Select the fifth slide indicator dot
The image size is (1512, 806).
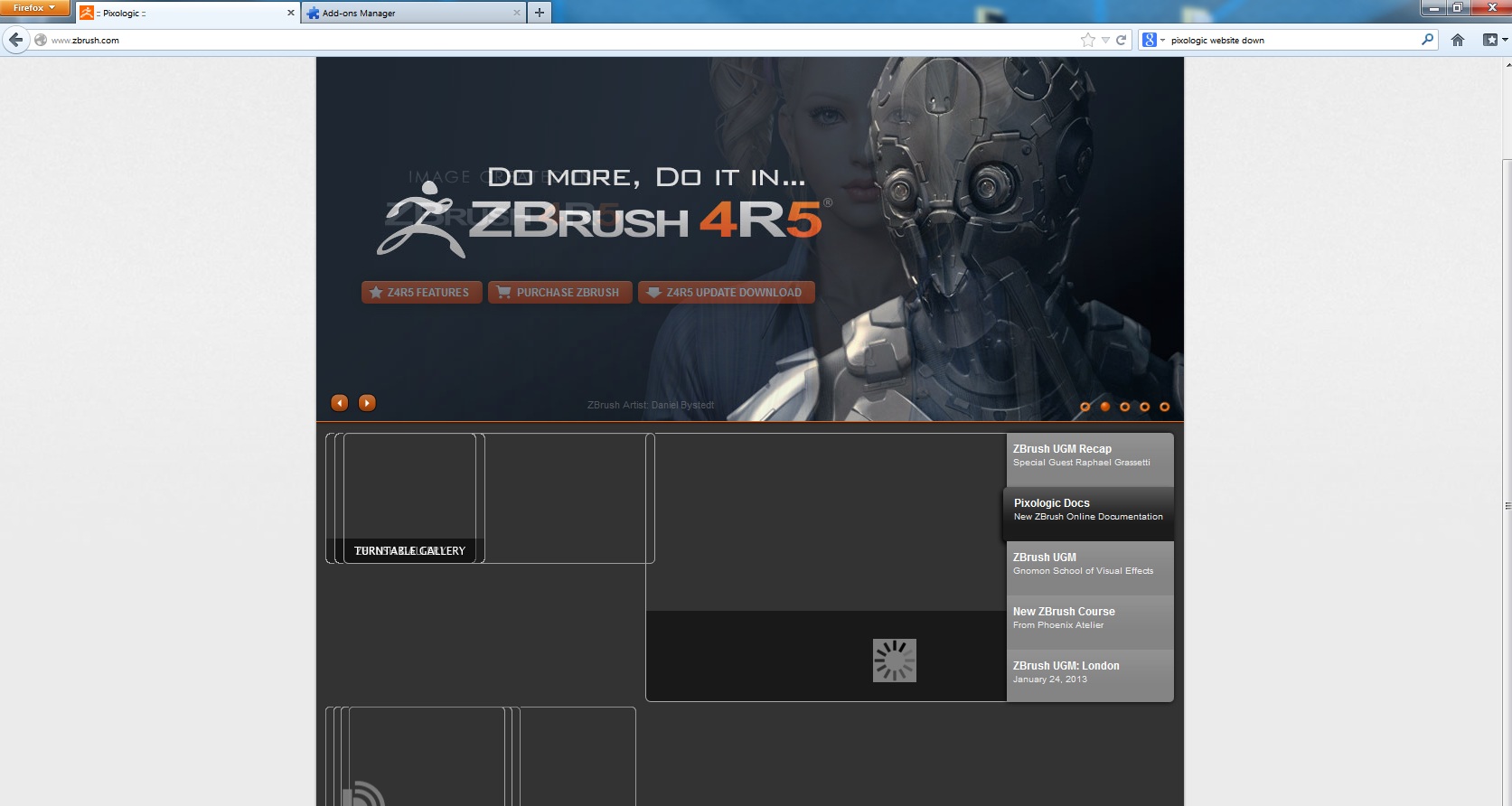tap(1165, 407)
